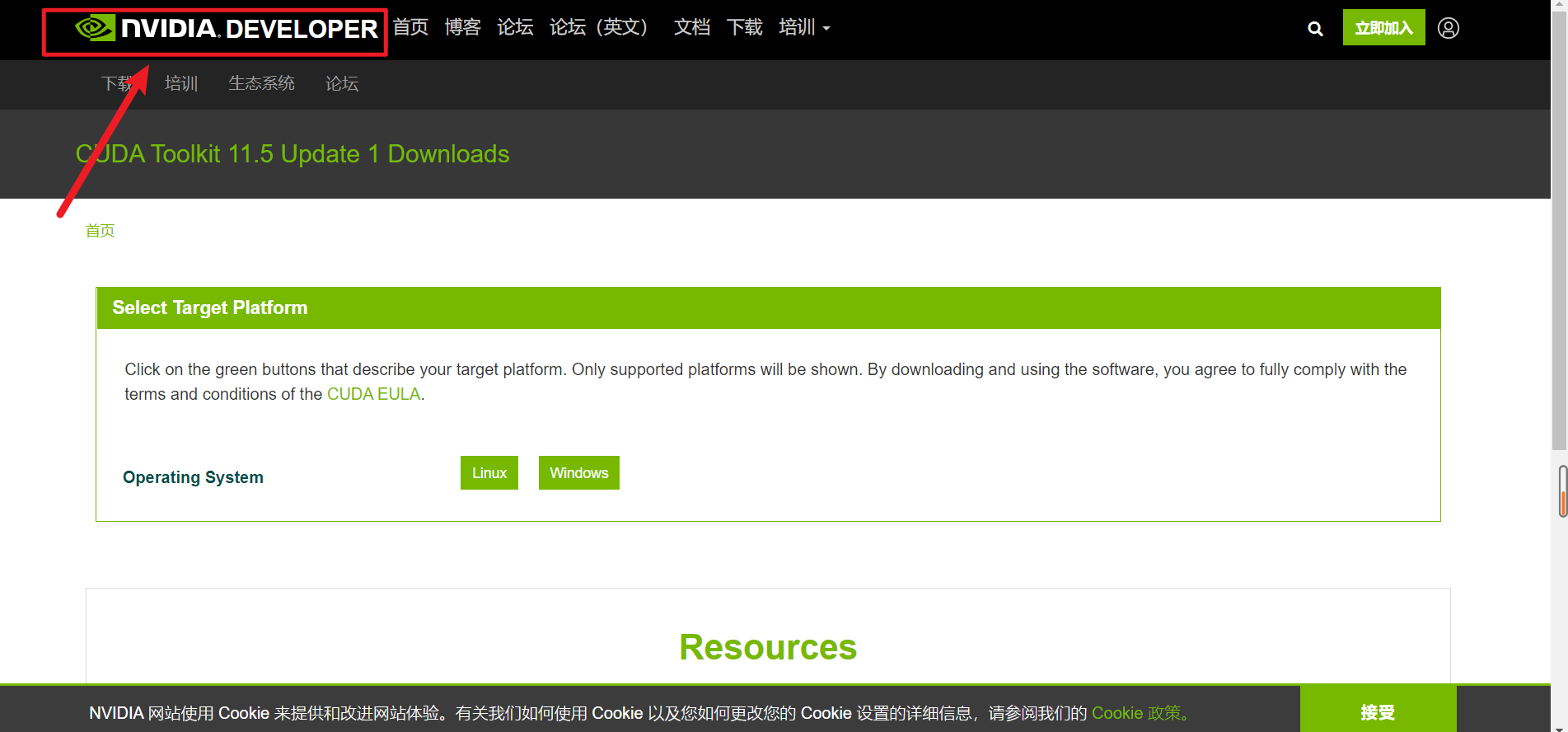The image size is (1568, 732).
Task: Open 论坛 in gray sub-navigation
Action: coord(342,83)
